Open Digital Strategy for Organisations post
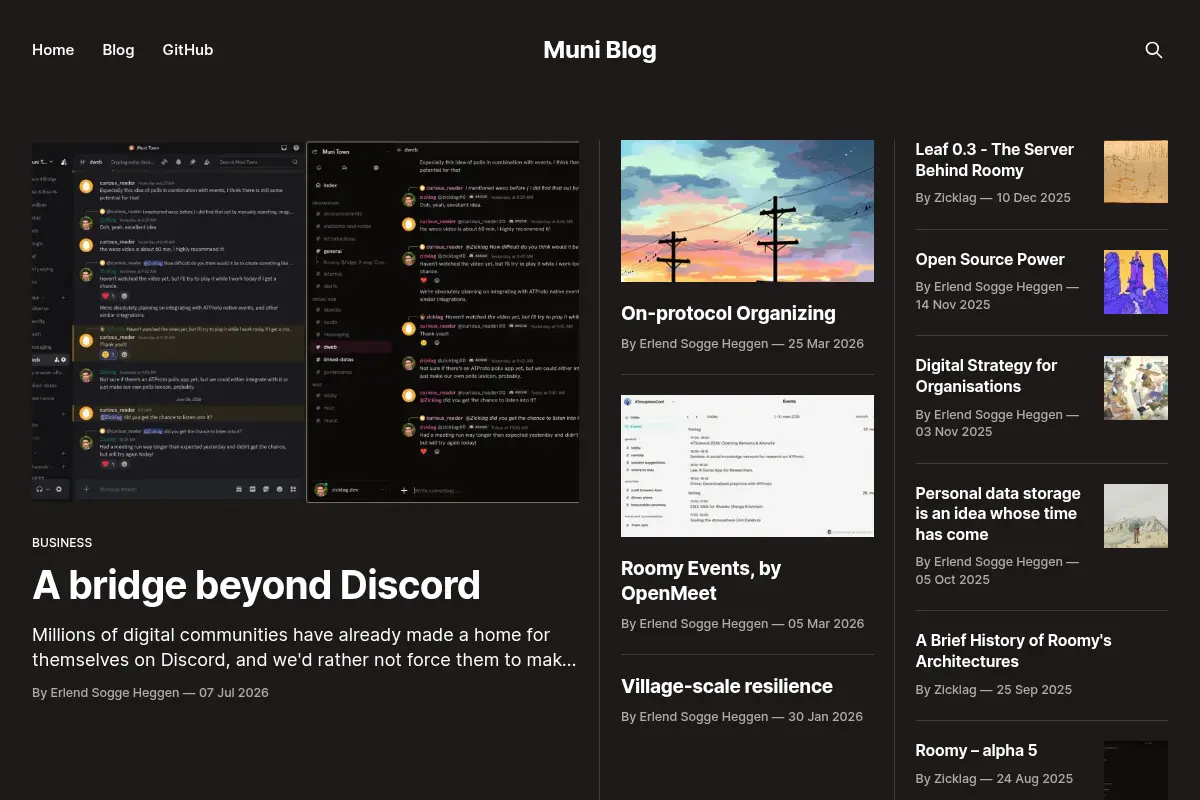1200x800 pixels. (x=986, y=376)
